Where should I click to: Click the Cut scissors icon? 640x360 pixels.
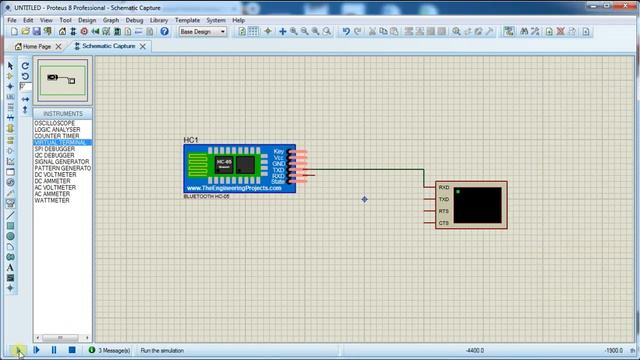coord(372,31)
